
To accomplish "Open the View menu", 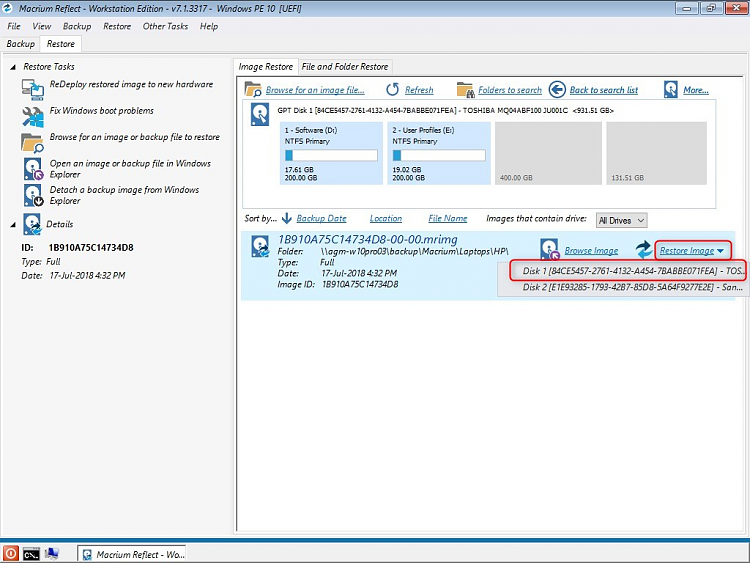I will click(x=42, y=26).
